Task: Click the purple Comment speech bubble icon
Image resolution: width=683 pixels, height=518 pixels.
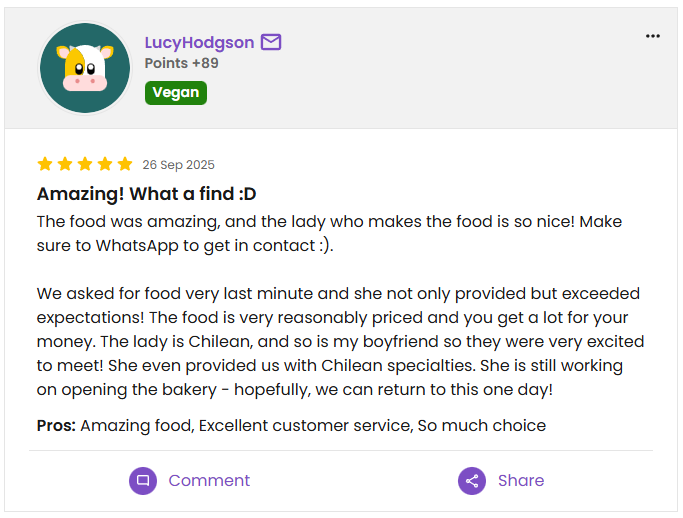Action: [x=143, y=481]
